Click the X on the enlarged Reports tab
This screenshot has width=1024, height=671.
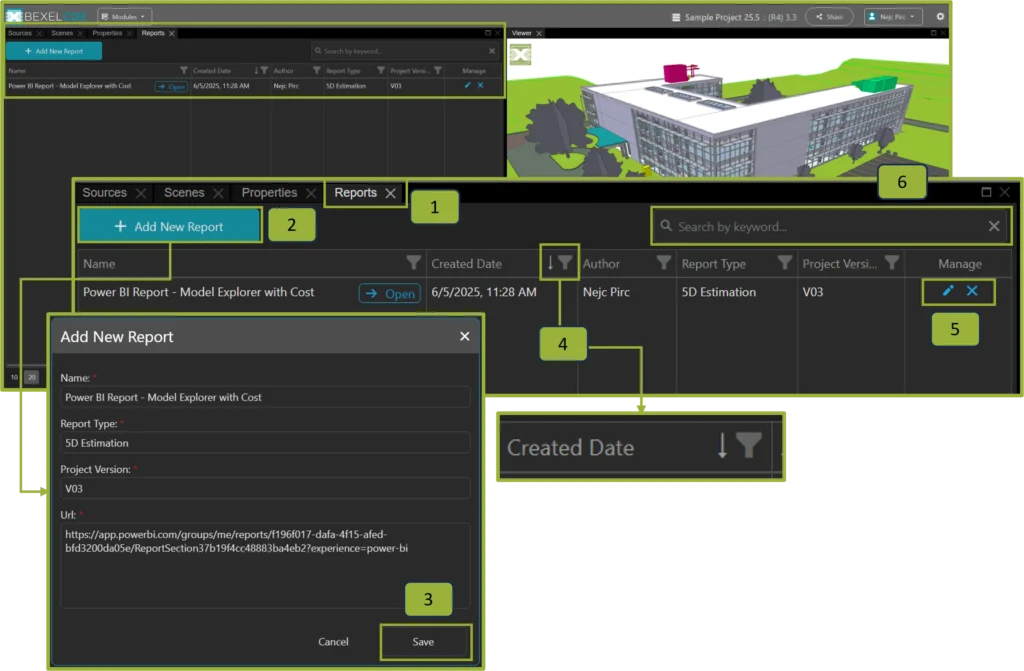tap(391, 193)
